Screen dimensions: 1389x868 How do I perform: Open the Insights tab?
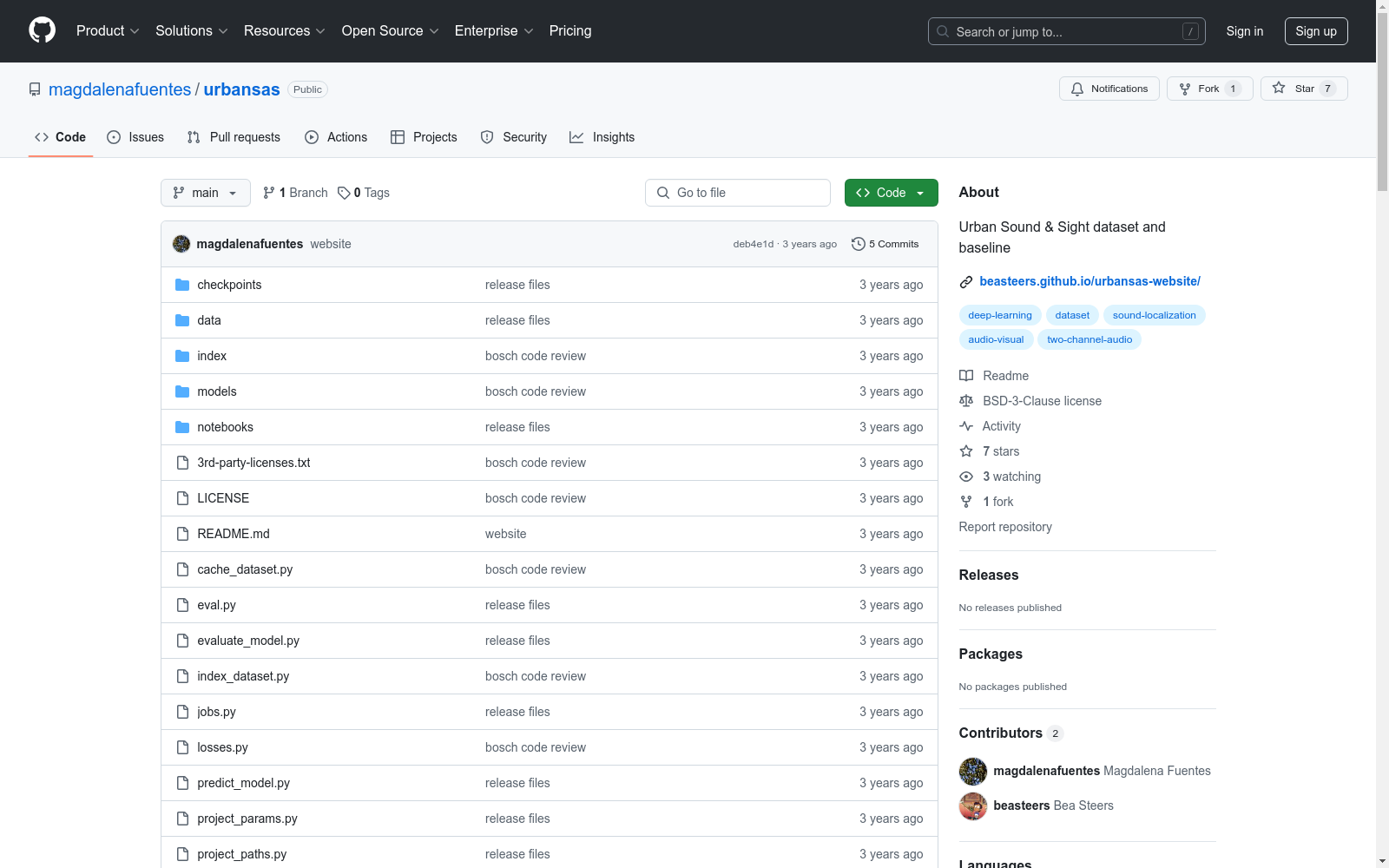click(x=602, y=137)
